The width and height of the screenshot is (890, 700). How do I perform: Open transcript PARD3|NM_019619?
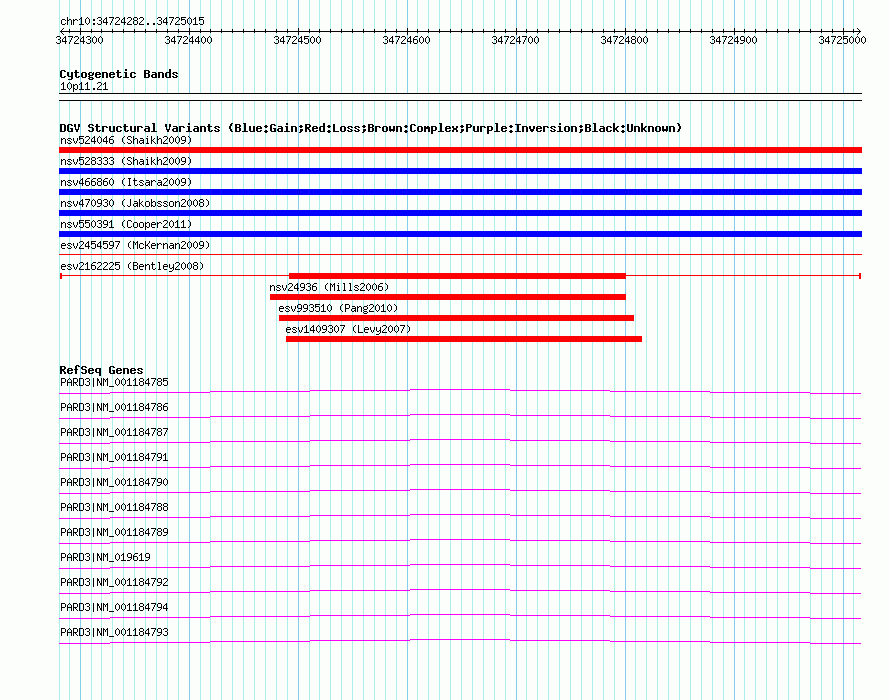(106, 558)
